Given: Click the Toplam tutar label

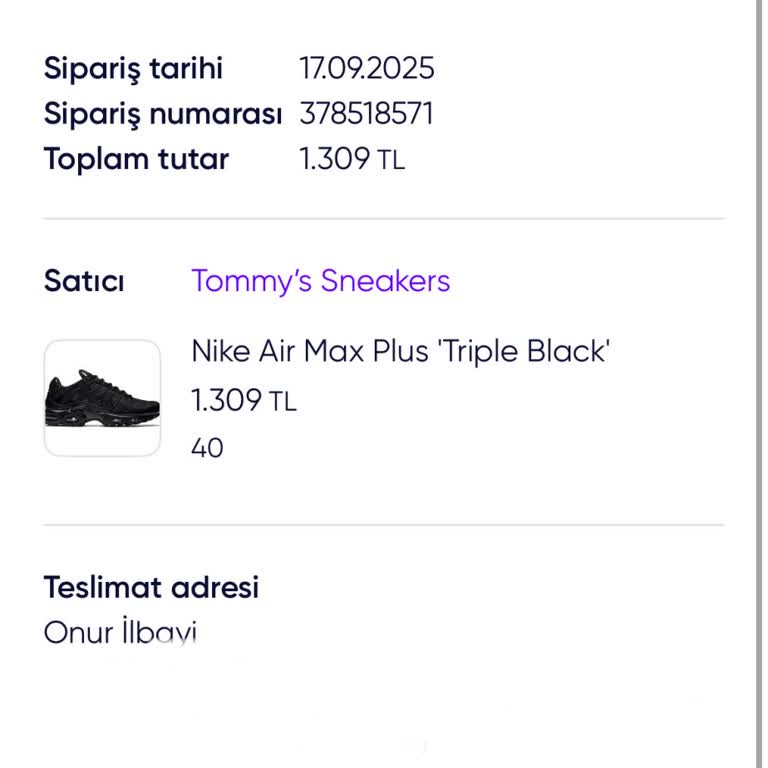Looking at the screenshot, I should [x=136, y=159].
